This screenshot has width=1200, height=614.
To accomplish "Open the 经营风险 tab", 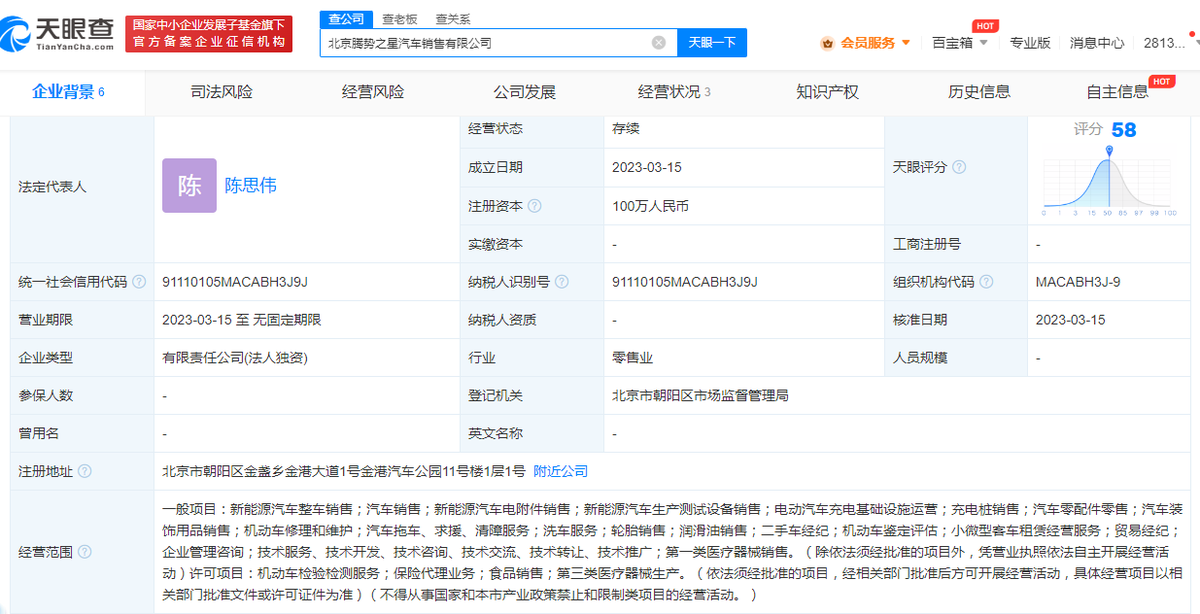I will 373,92.
